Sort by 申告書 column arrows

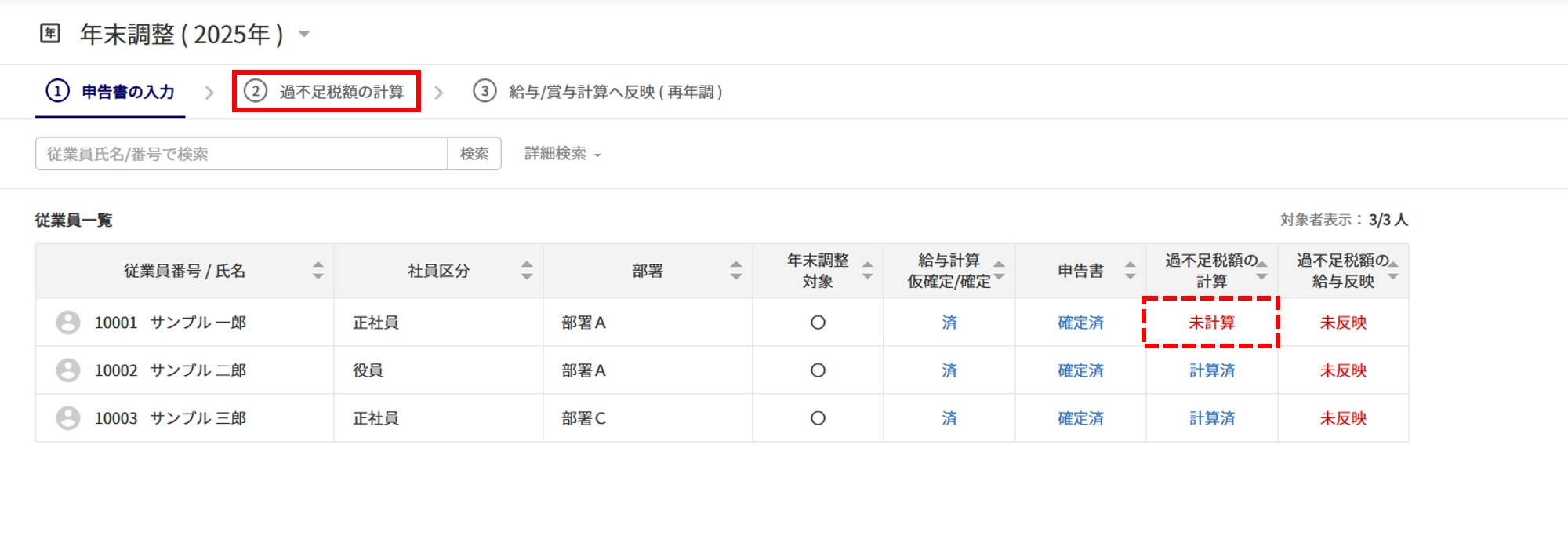pyautogui.click(x=1130, y=271)
